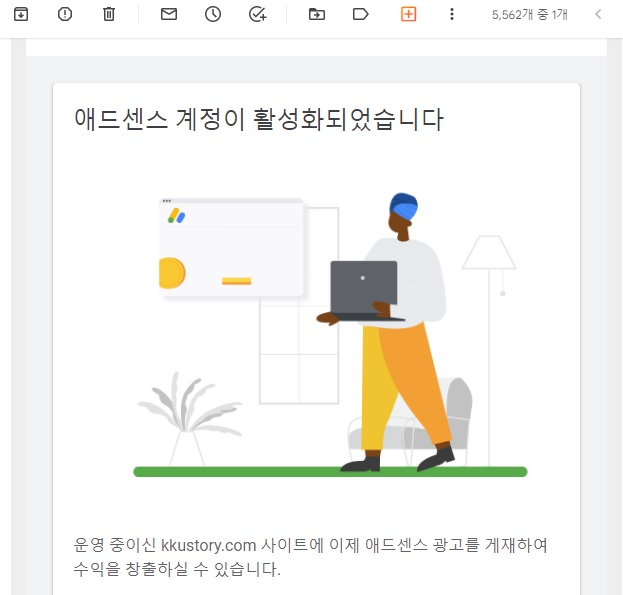This screenshot has width=623, height=595.
Task: Click the heading '애드센스 계정이 활성화되었습니다'
Action: (x=259, y=119)
